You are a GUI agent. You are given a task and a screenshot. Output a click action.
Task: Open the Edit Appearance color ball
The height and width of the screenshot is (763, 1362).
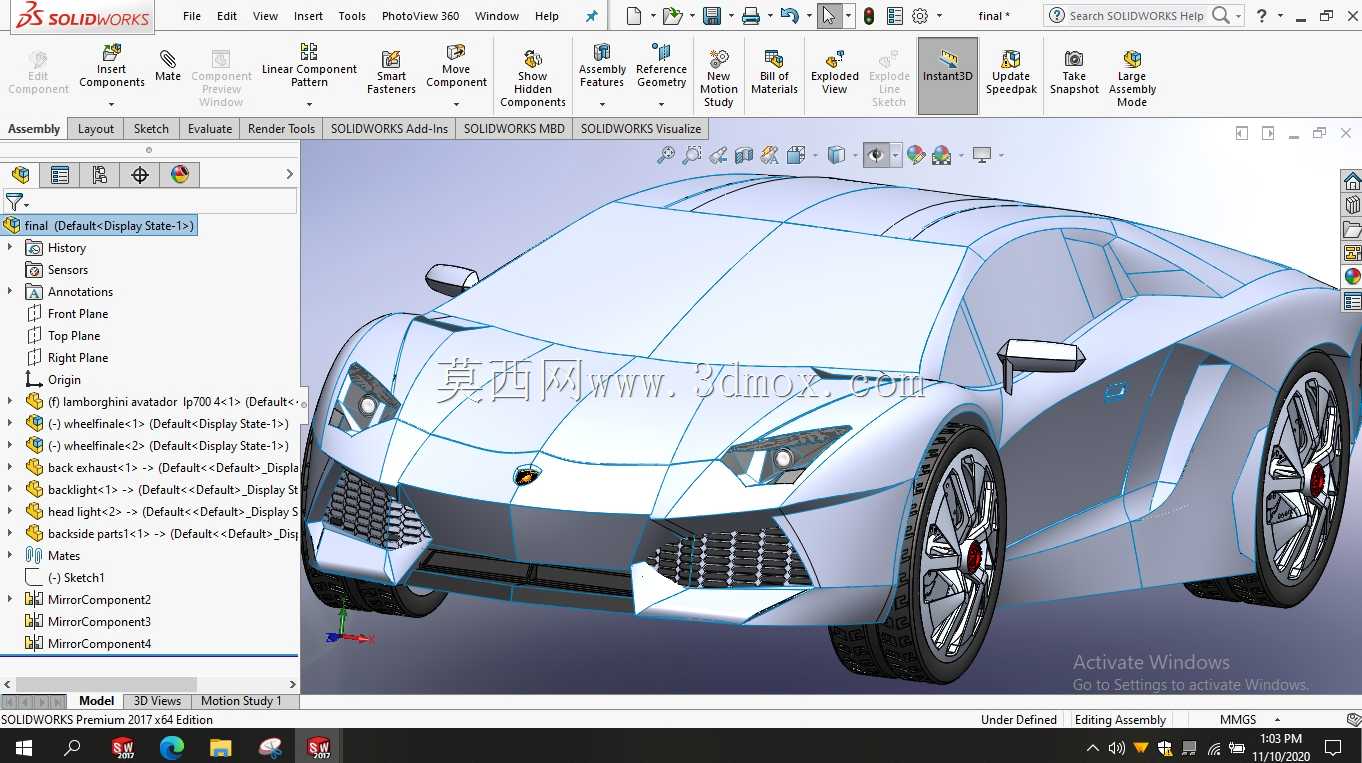915,155
